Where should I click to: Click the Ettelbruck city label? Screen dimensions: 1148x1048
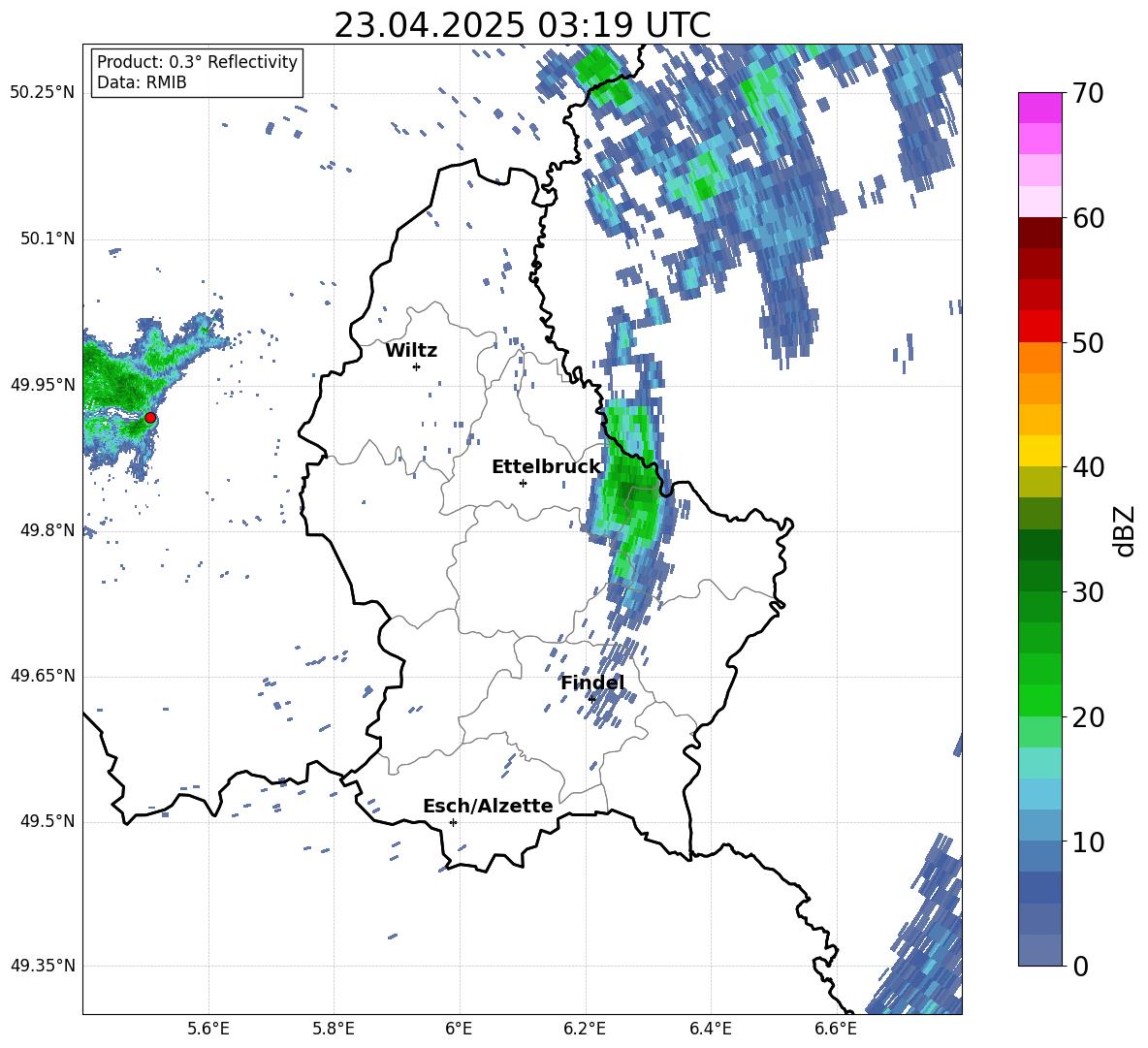pos(546,467)
